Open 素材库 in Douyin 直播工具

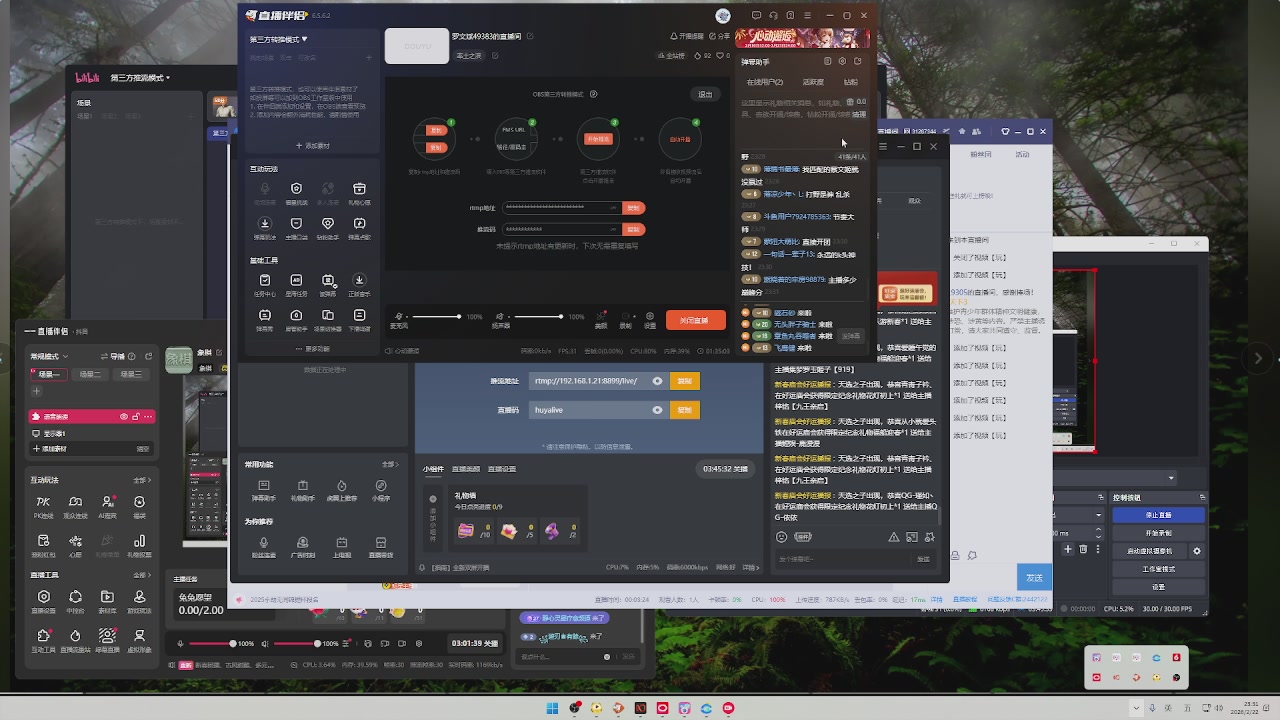(x=107, y=600)
